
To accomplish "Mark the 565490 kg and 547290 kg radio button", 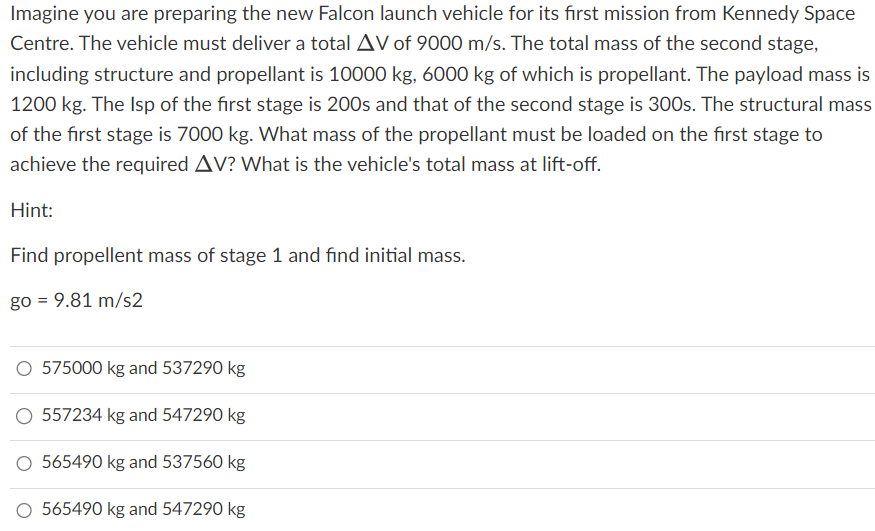I will point(24,510).
